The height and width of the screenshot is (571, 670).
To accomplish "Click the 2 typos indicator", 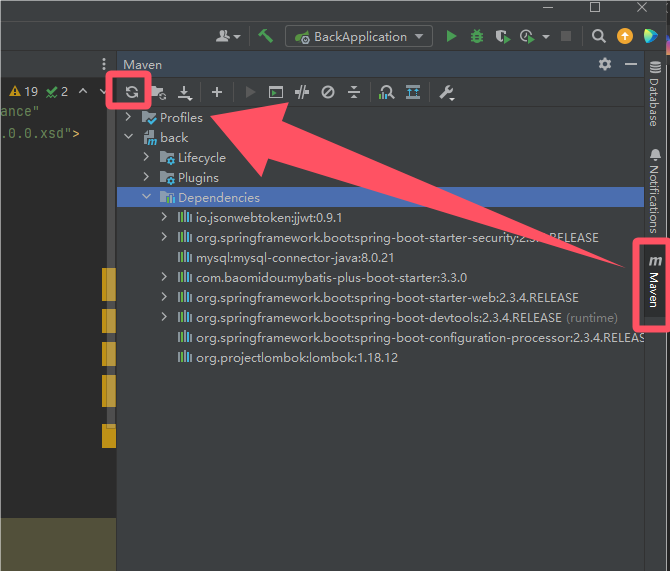I will pos(57,91).
